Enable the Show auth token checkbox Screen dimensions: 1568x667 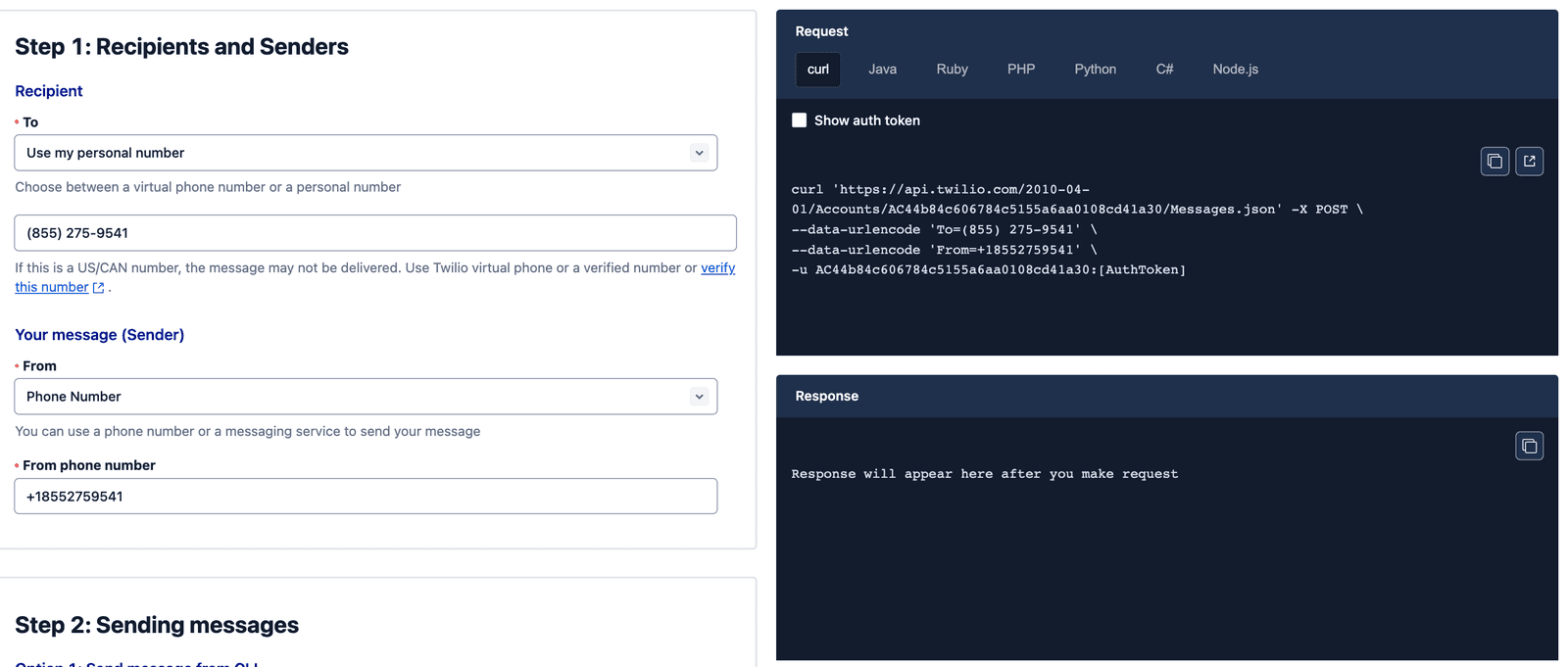point(800,120)
